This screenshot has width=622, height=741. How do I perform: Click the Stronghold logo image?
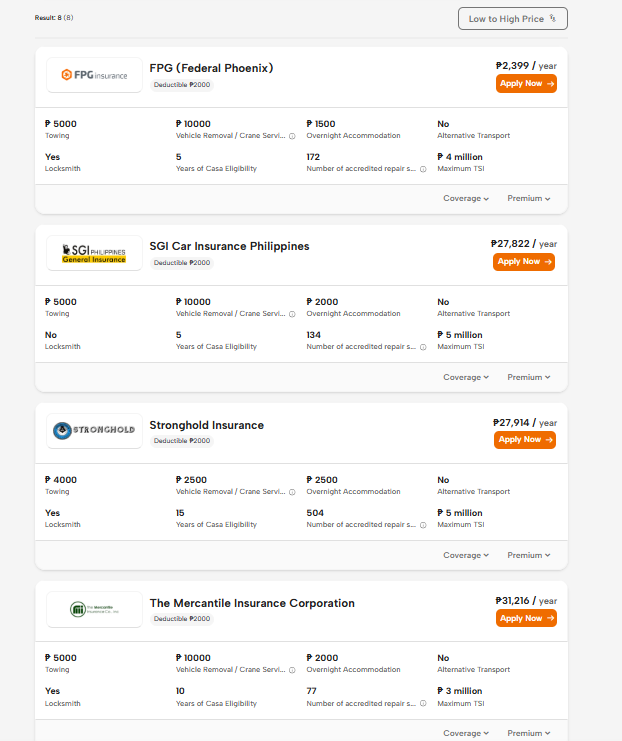94,431
